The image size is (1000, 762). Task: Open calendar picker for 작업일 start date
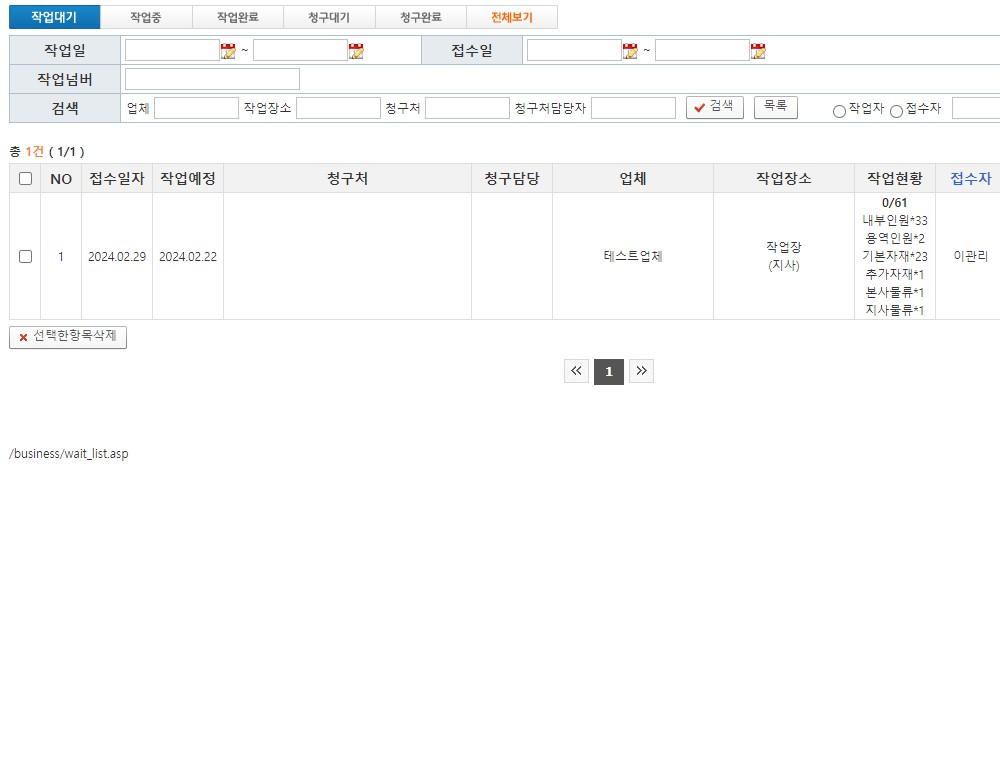click(x=228, y=51)
